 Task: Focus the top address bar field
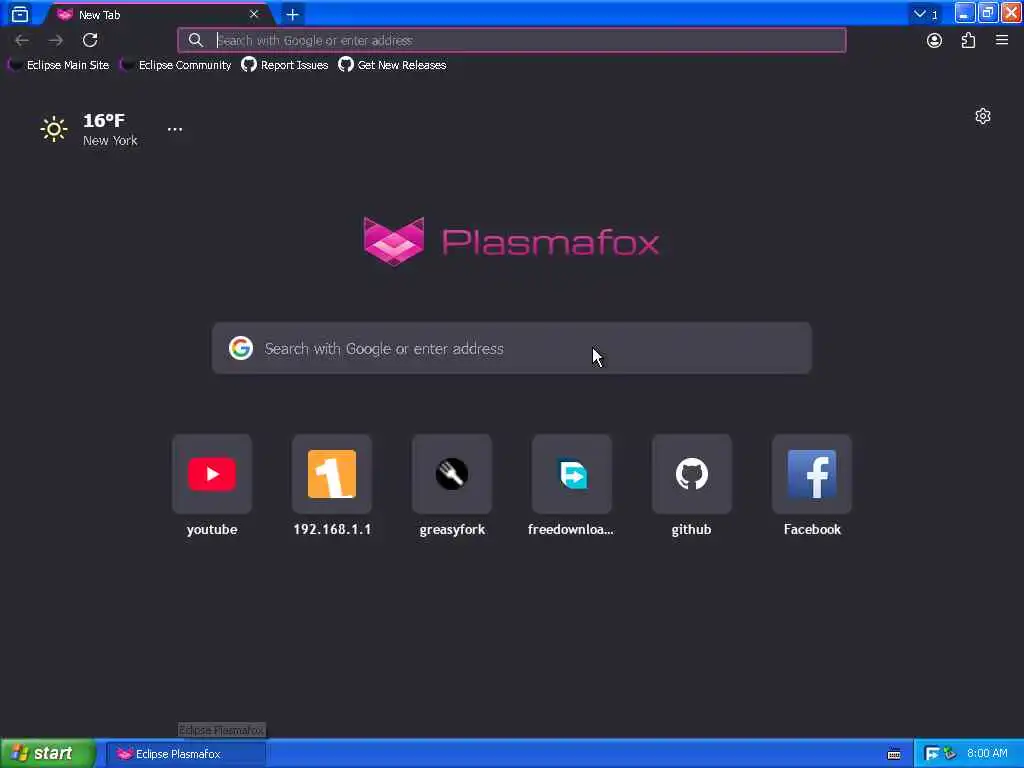click(511, 40)
